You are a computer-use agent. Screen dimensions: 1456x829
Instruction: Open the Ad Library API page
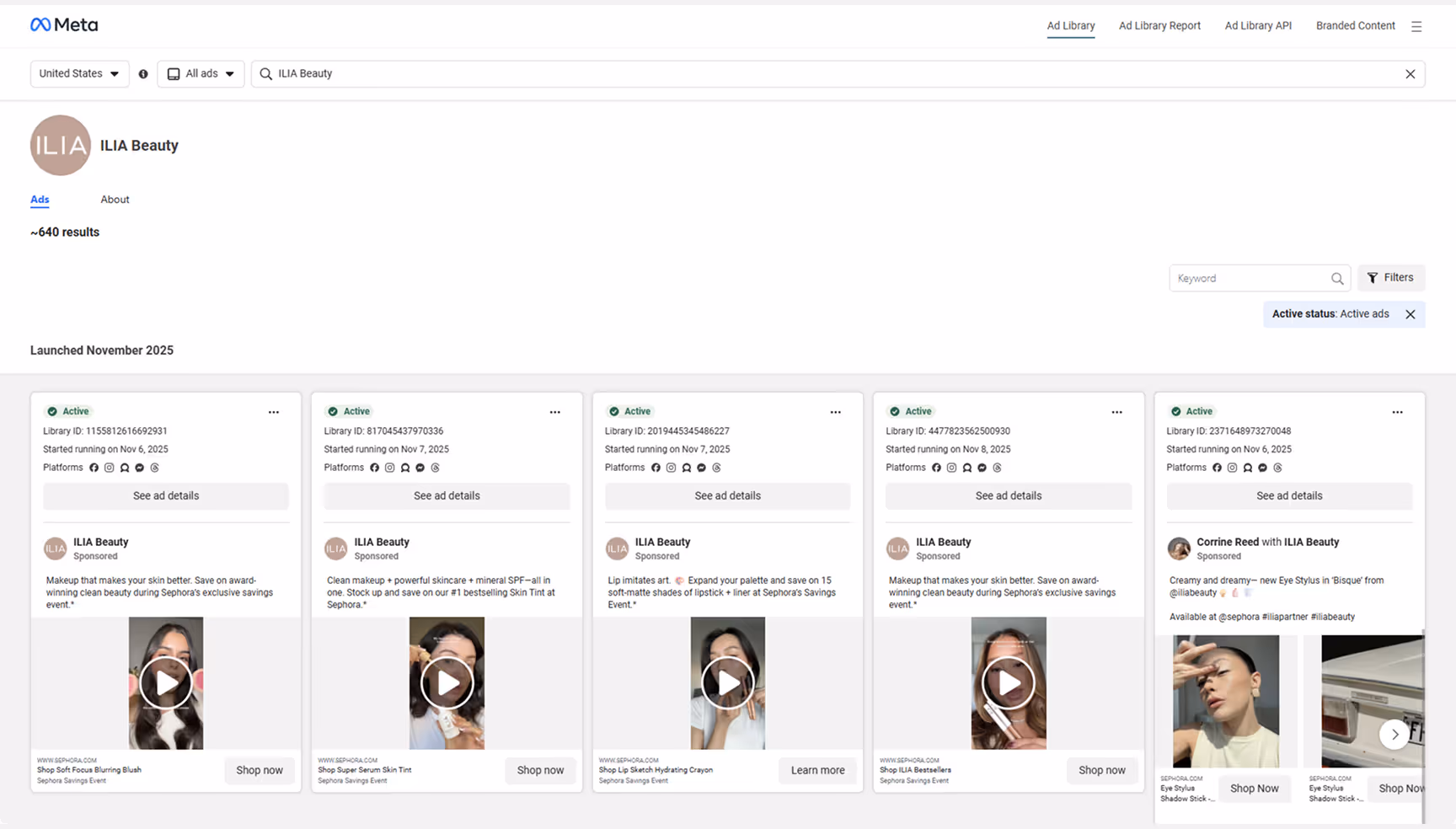click(1258, 26)
